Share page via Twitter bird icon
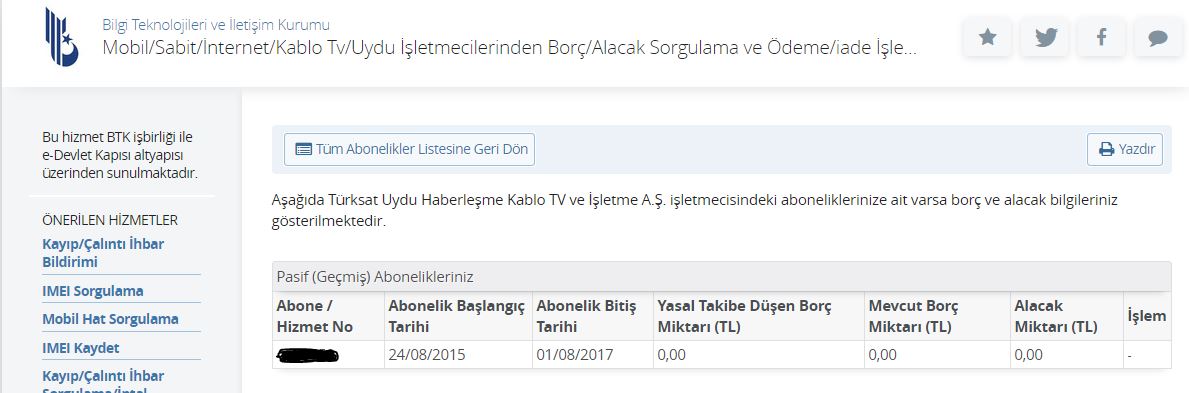Screen dimensions: 1189x393 tap(1044, 36)
